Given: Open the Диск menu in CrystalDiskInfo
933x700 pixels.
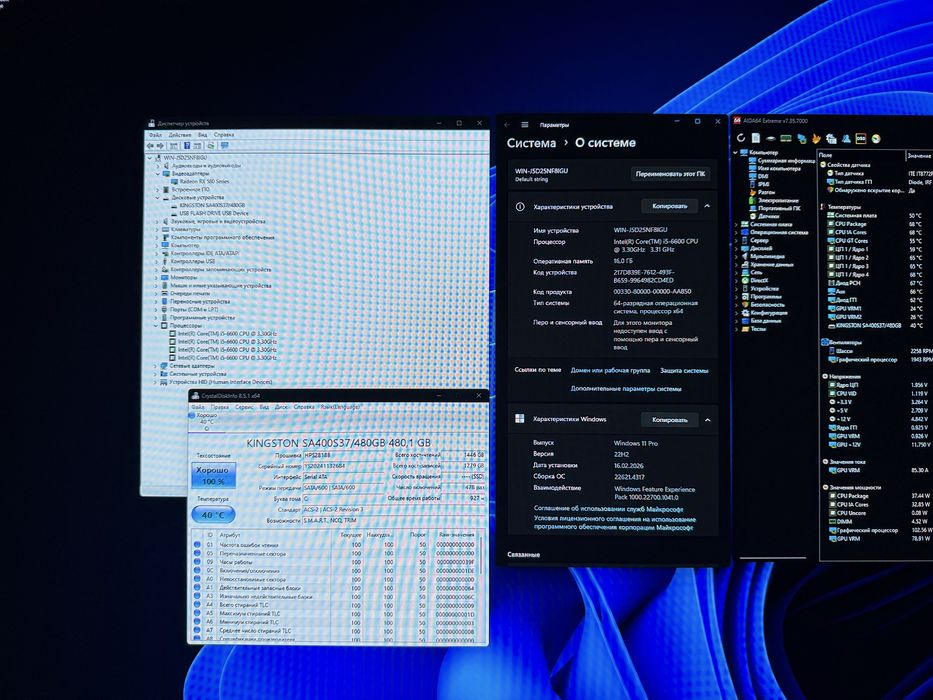Looking at the screenshot, I should pyautogui.click(x=281, y=407).
